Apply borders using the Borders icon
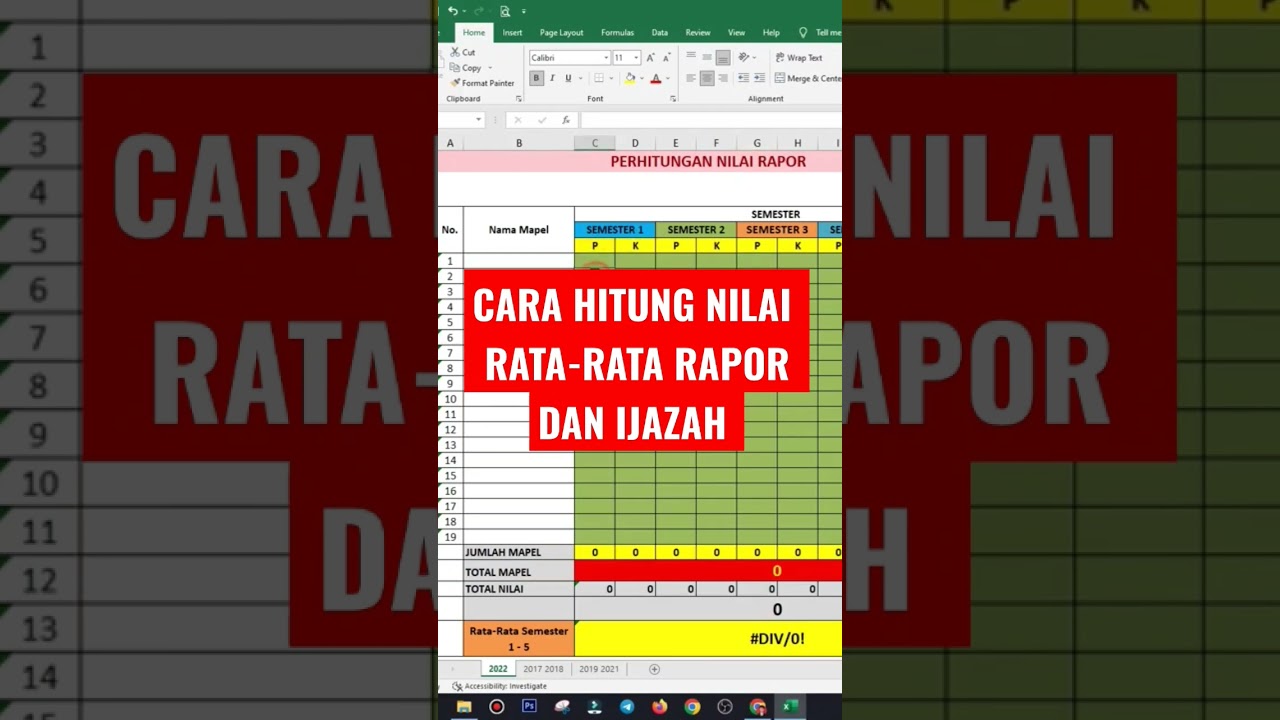The height and width of the screenshot is (720, 1280). [599, 78]
